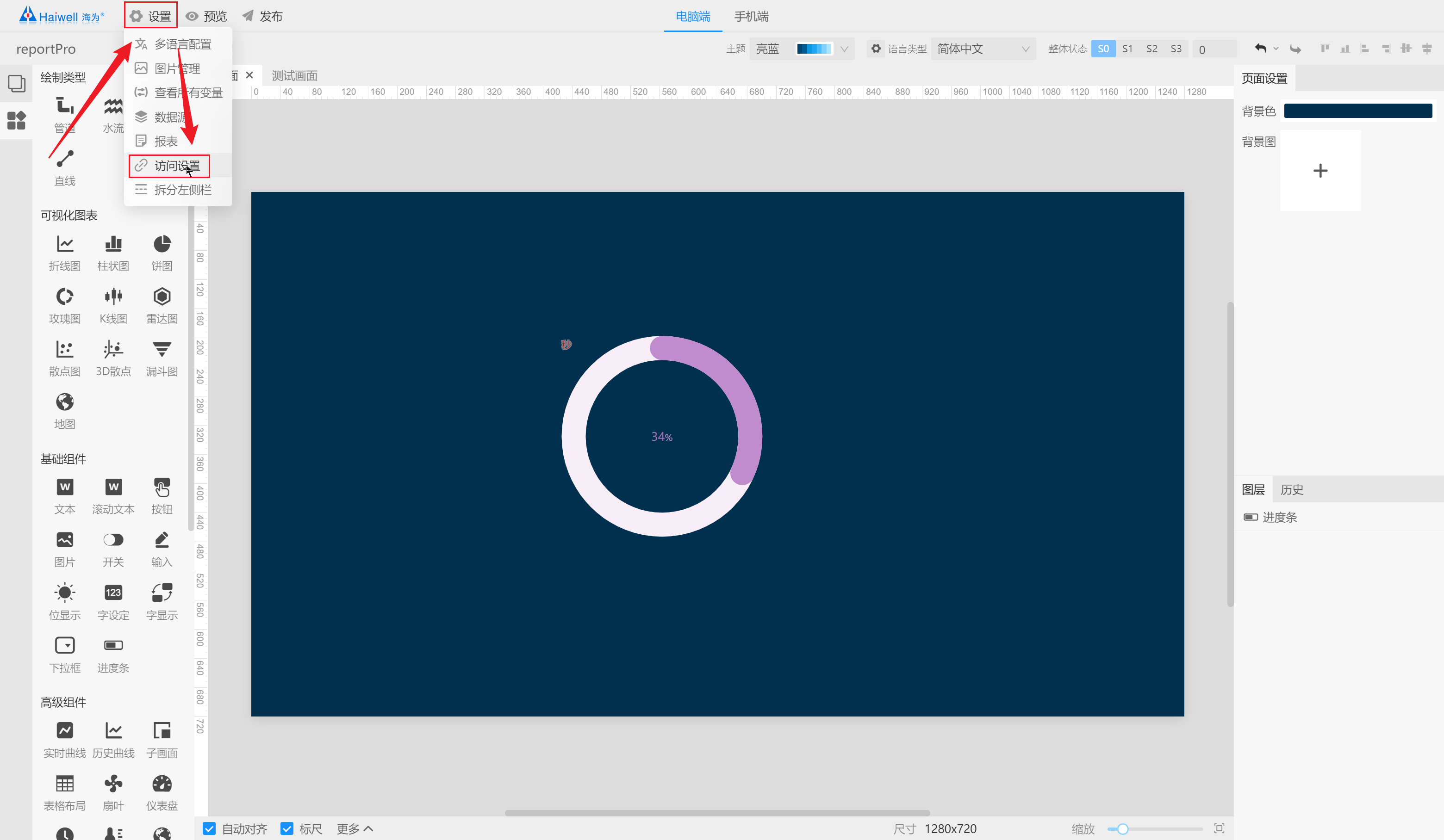
Task: Choose 访问设置 from the settings menu
Action: (x=178, y=166)
